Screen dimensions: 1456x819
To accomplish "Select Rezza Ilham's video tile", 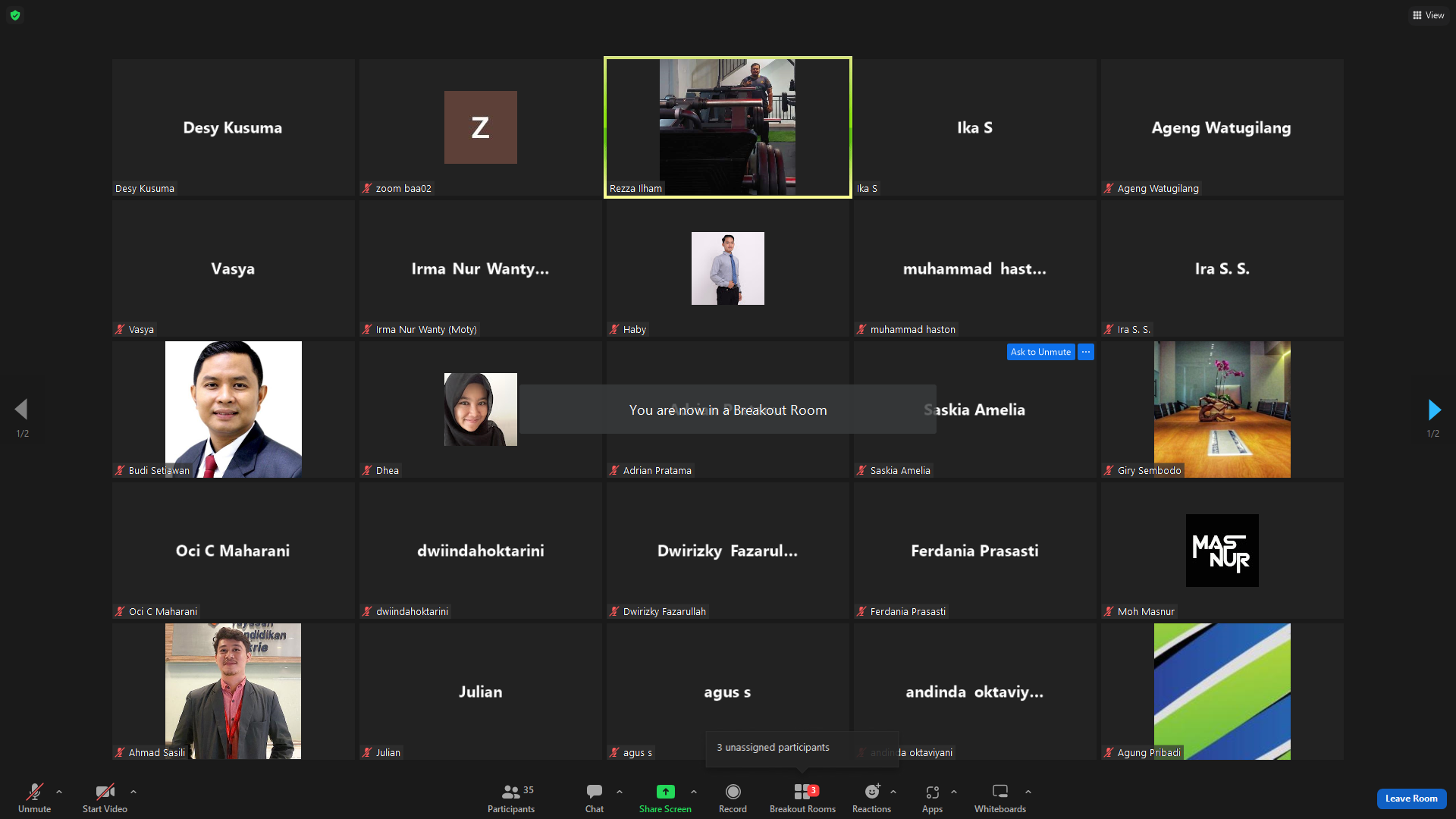I will [x=728, y=127].
